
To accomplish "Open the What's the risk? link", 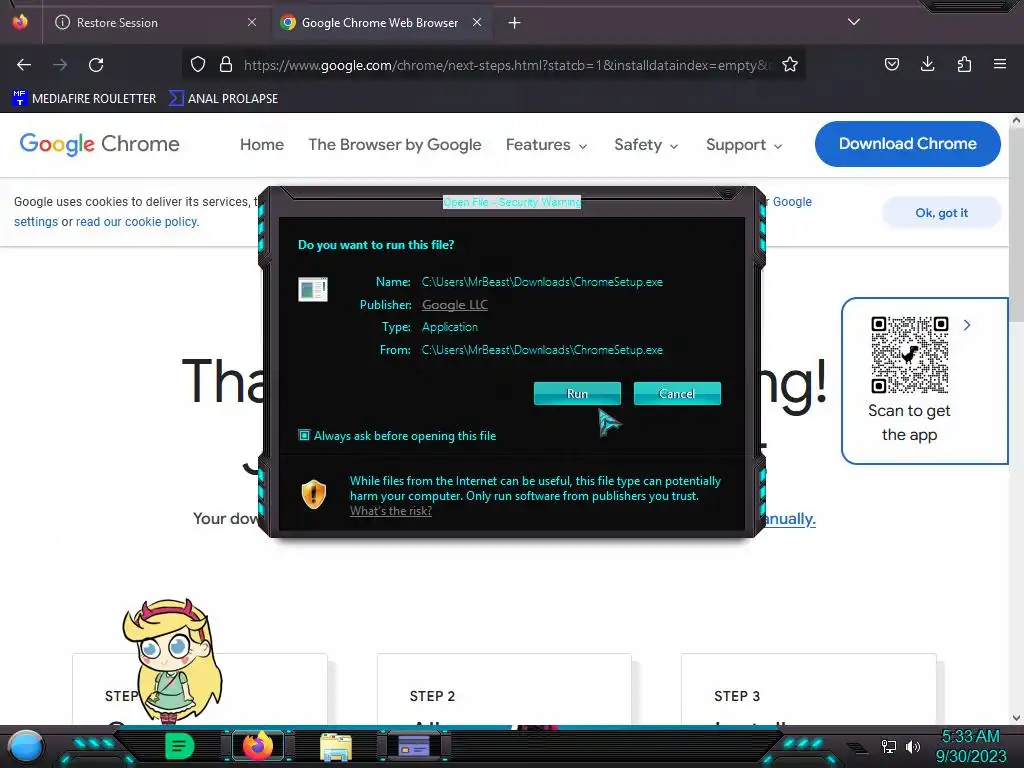I will pyautogui.click(x=391, y=511).
